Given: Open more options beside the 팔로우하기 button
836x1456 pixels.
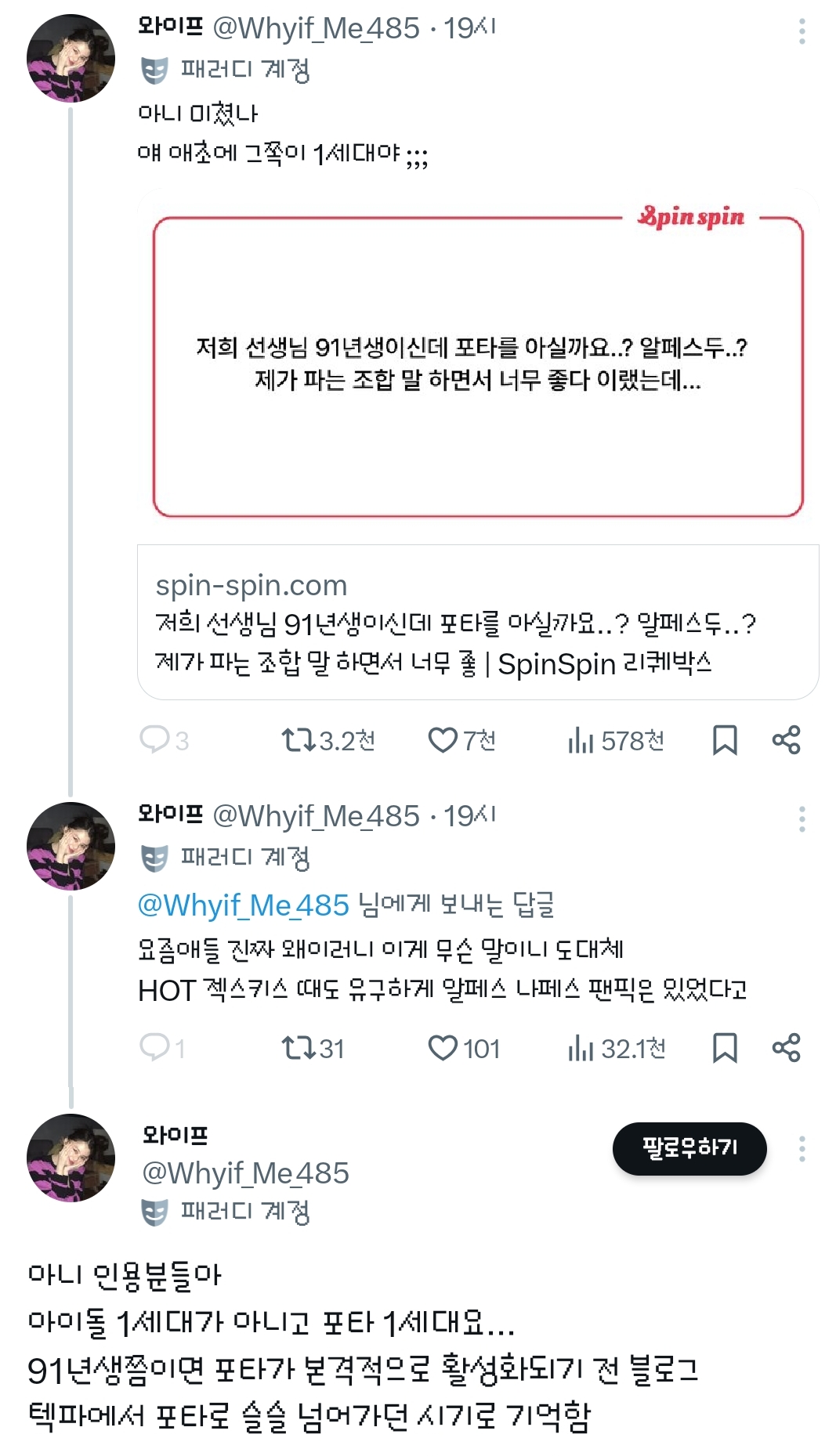Looking at the screenshot, I should click(802, 1149).
